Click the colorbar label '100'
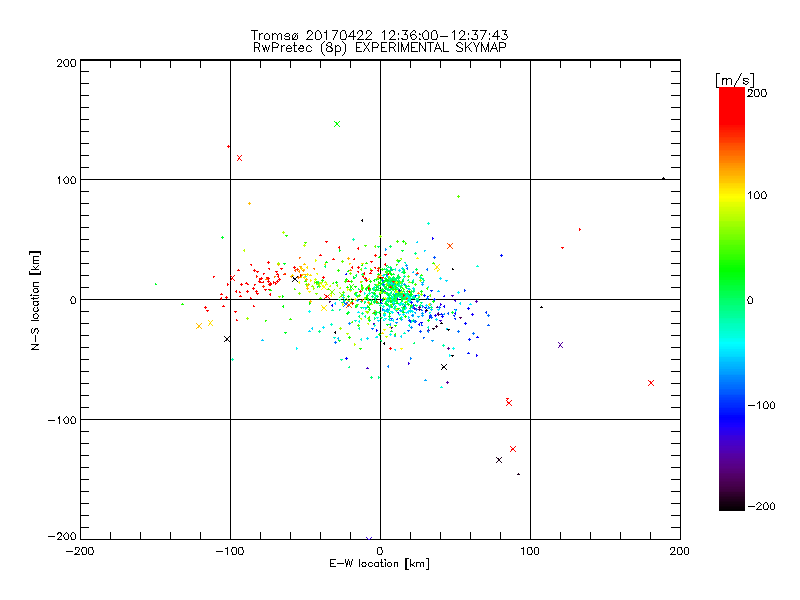This screenshot has height=600, width=800. point(757,195)
